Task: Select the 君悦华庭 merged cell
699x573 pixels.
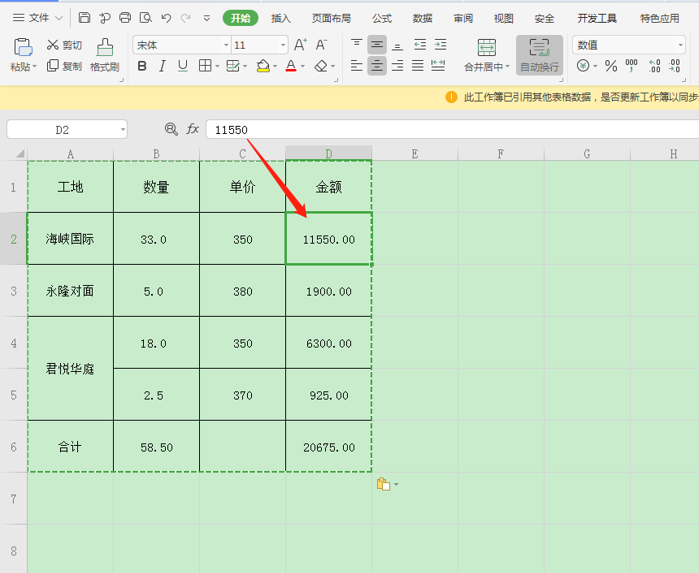Action: click(x=70, y=369)
